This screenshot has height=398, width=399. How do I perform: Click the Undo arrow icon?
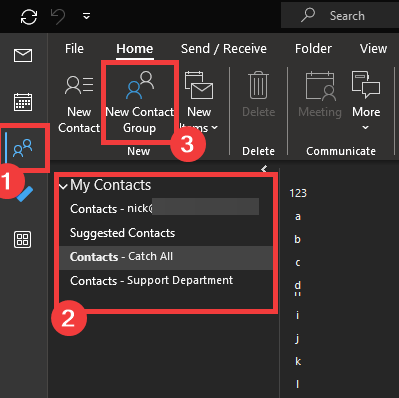point(58,16)
